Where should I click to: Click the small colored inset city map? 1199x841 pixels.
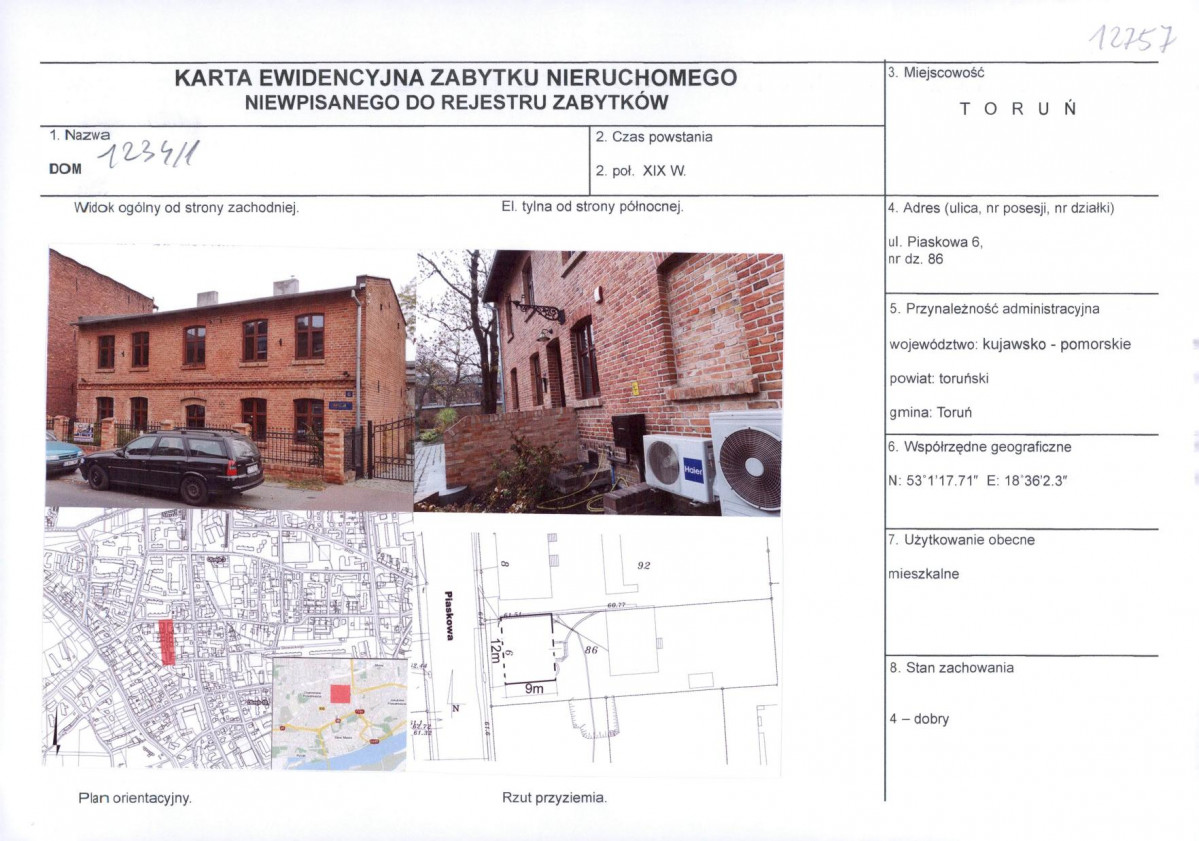coord(340,713)
